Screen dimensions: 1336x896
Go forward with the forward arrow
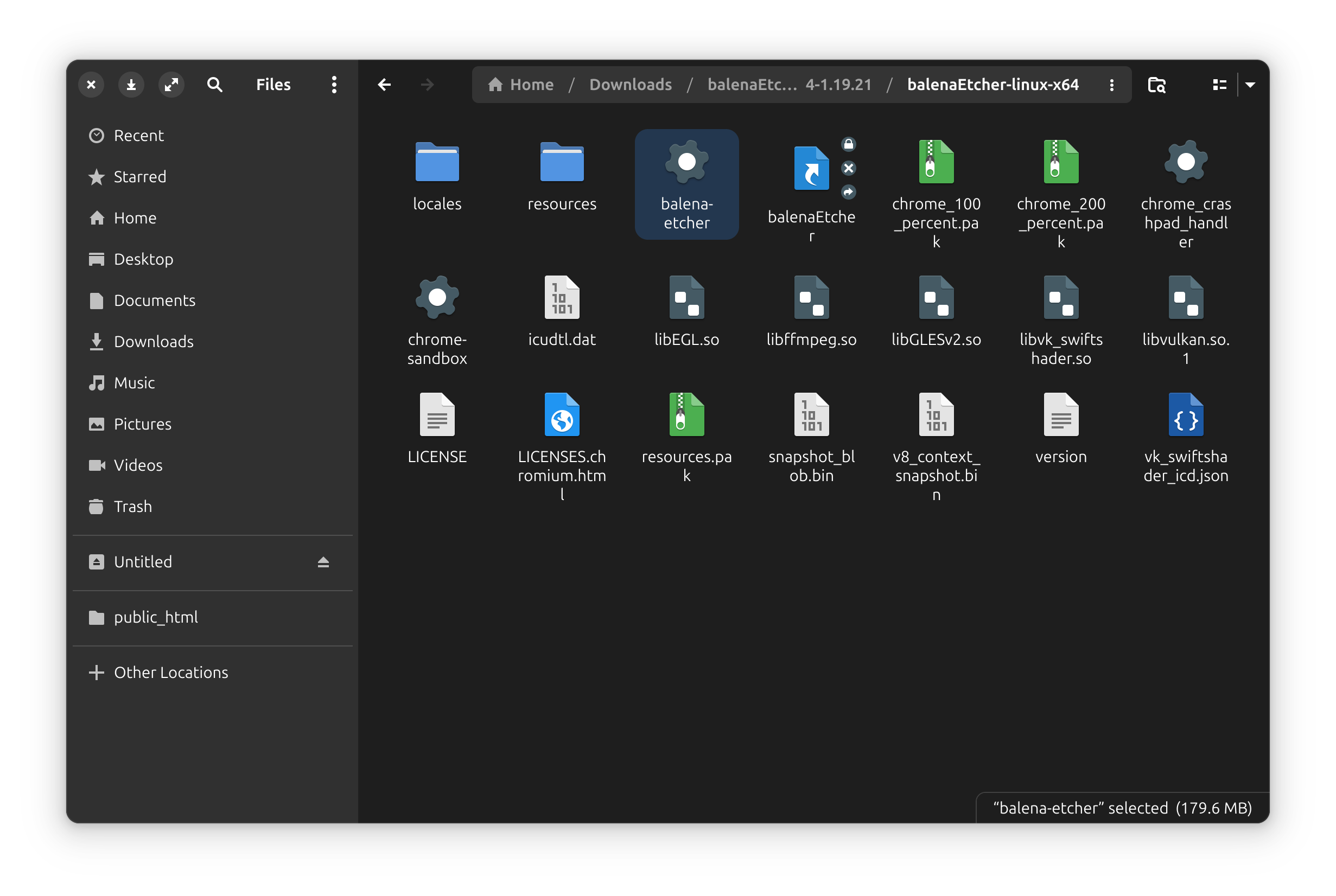click(x=427, y=85)
